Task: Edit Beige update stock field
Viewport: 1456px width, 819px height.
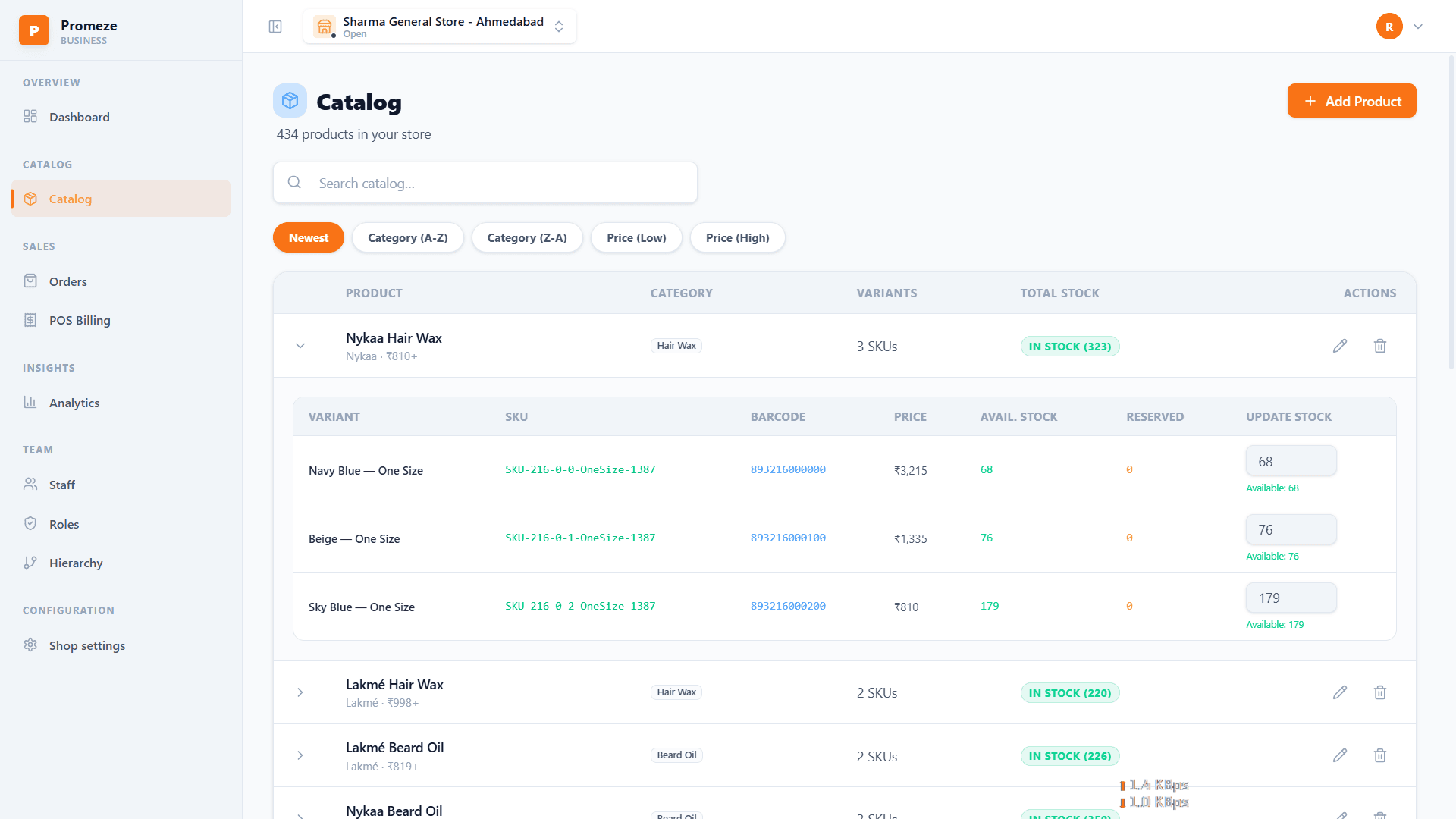Action: click(1291, 529)
